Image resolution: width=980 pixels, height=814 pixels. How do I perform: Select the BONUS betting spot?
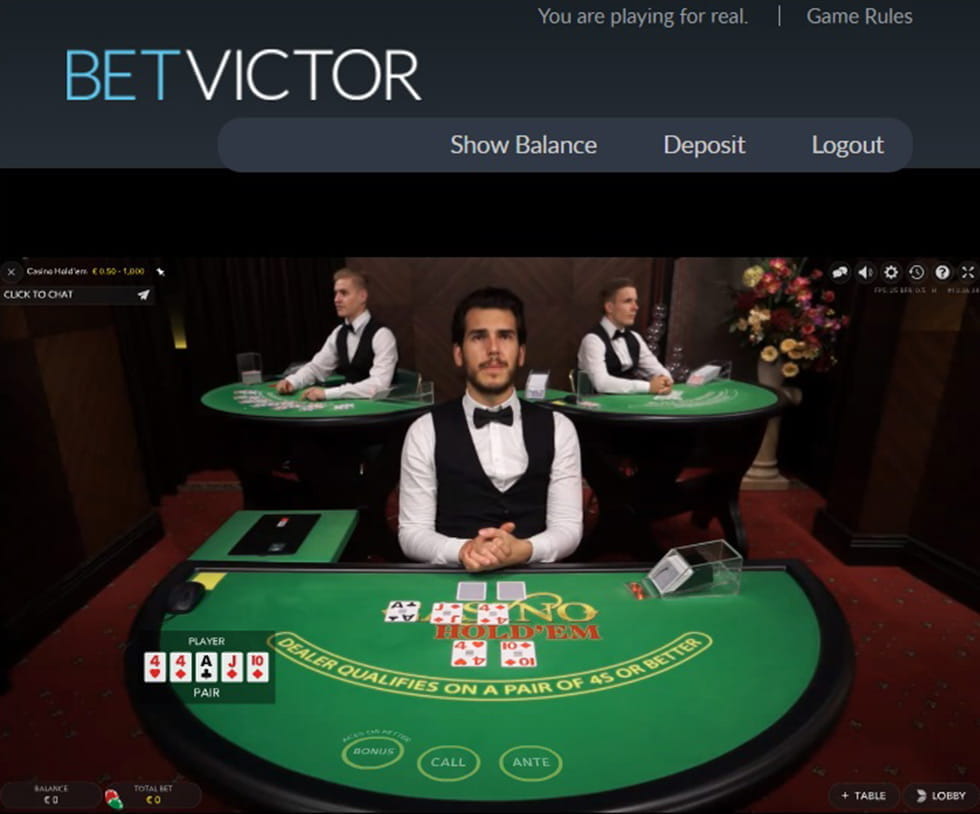coord(373,751)
